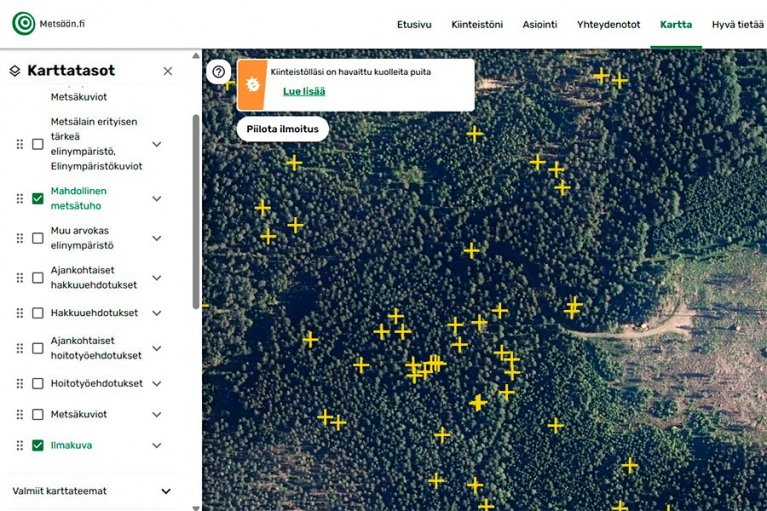Expand the Valmiit karttateemat section
This screenshot has width=767, height=511.
click(x=166, y=491)
